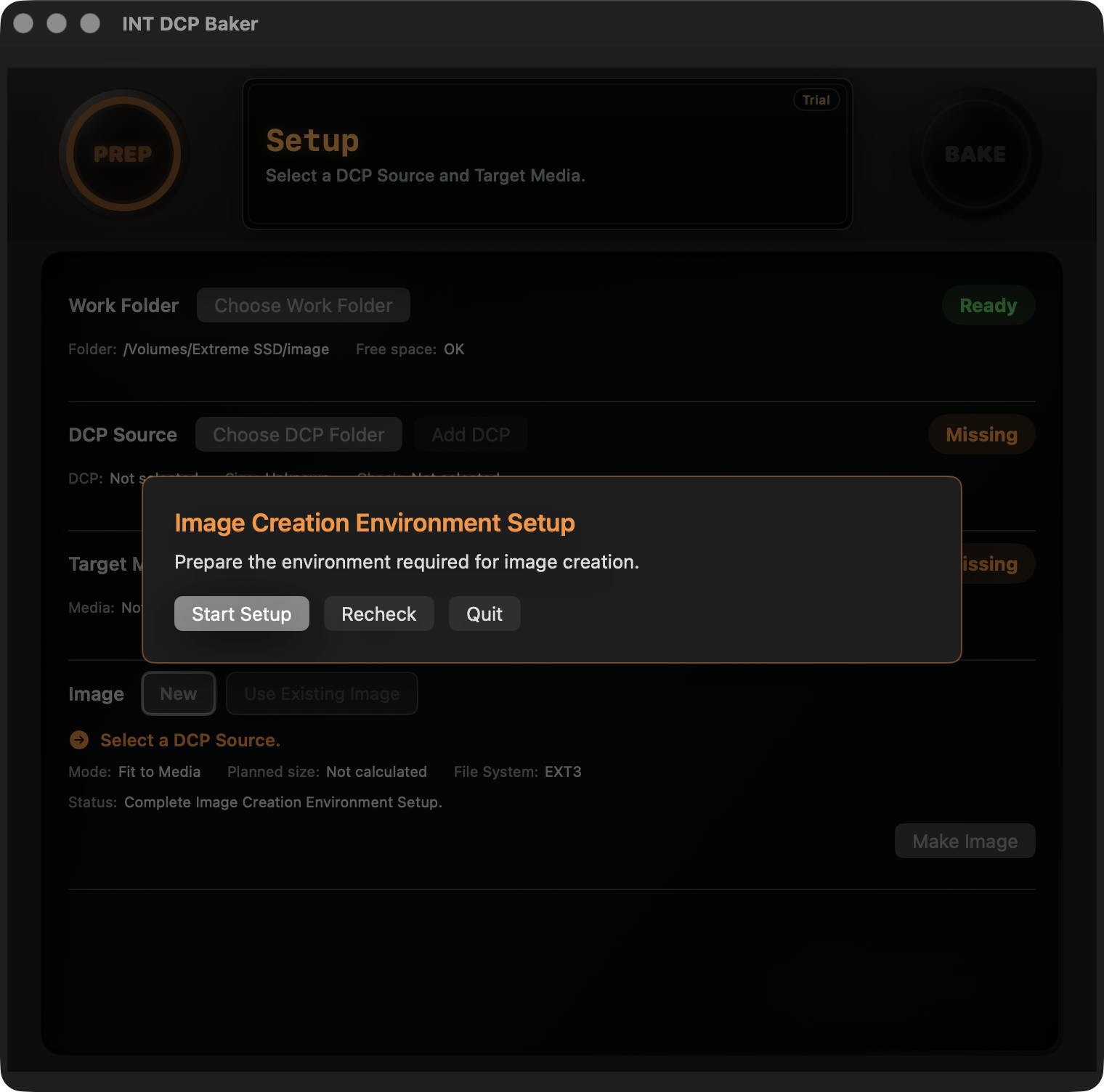The image size is (1104, 1092).
Task: Click the Start Setup button
Action: pyautogui.click(x=241, y=614)
